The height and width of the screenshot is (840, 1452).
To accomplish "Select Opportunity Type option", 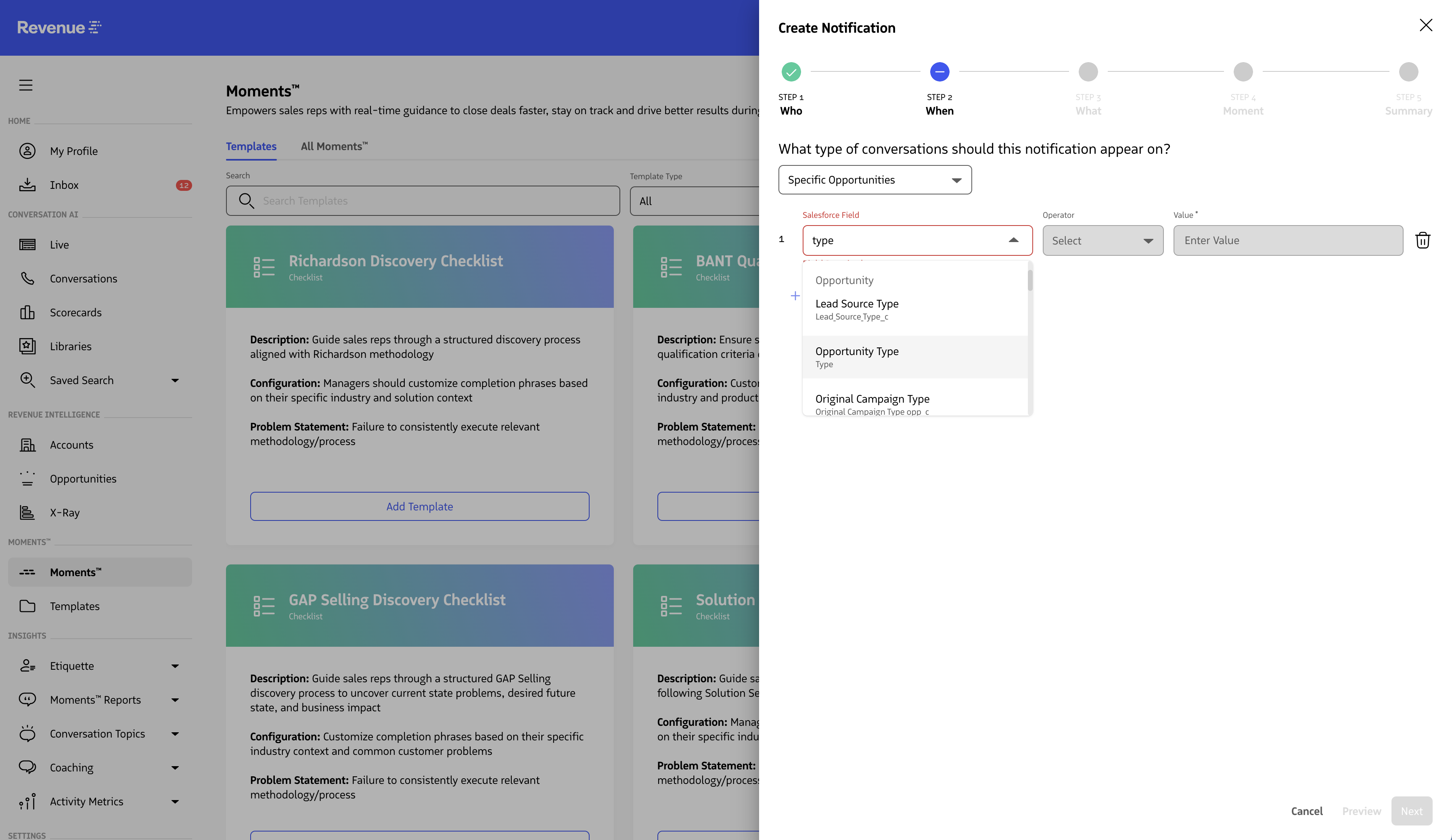I will tap(915, 357).
